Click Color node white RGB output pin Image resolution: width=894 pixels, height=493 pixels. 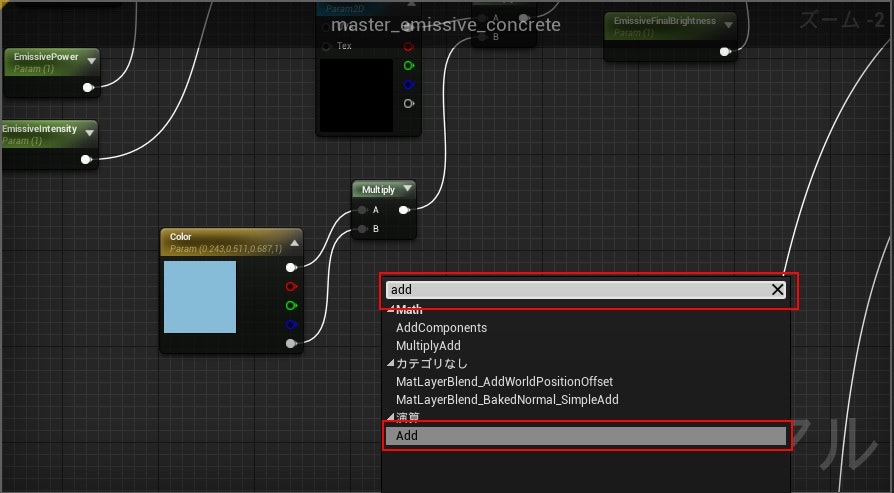(x=291, y=267)
